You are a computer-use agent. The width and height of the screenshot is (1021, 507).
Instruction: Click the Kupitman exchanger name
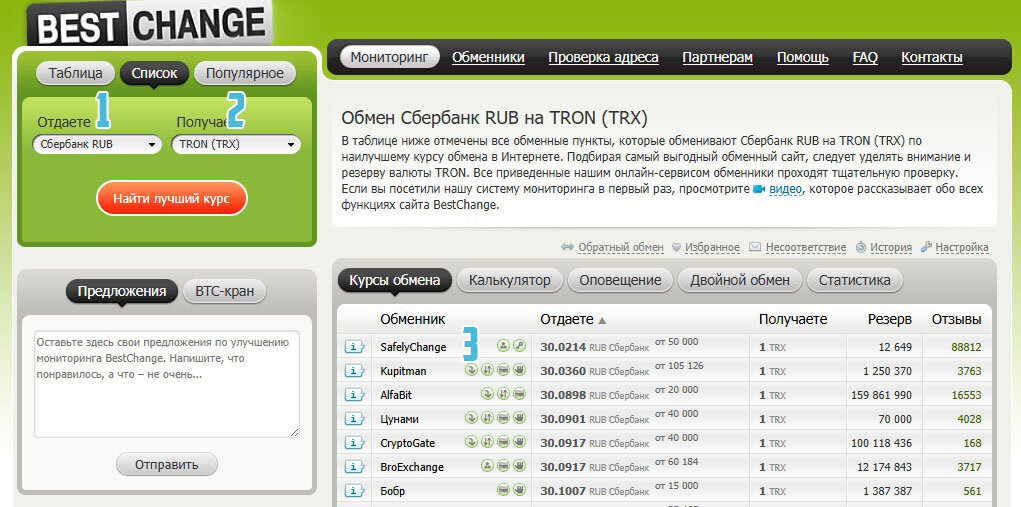(404, 371)
